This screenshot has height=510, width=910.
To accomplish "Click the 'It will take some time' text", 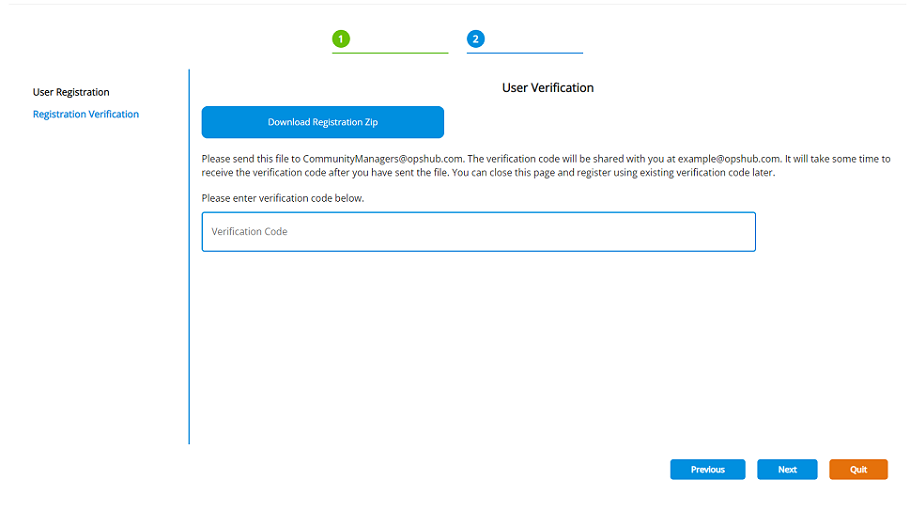I will (x=837, y=159).
